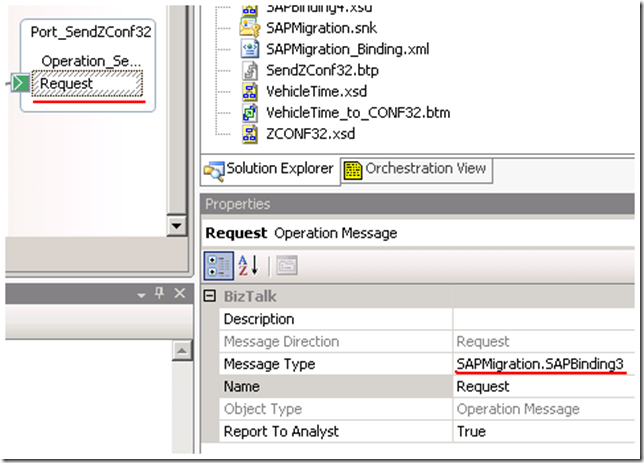
Task: Click the Request Operation Message object selector
Action: click(x=419, y=233)
